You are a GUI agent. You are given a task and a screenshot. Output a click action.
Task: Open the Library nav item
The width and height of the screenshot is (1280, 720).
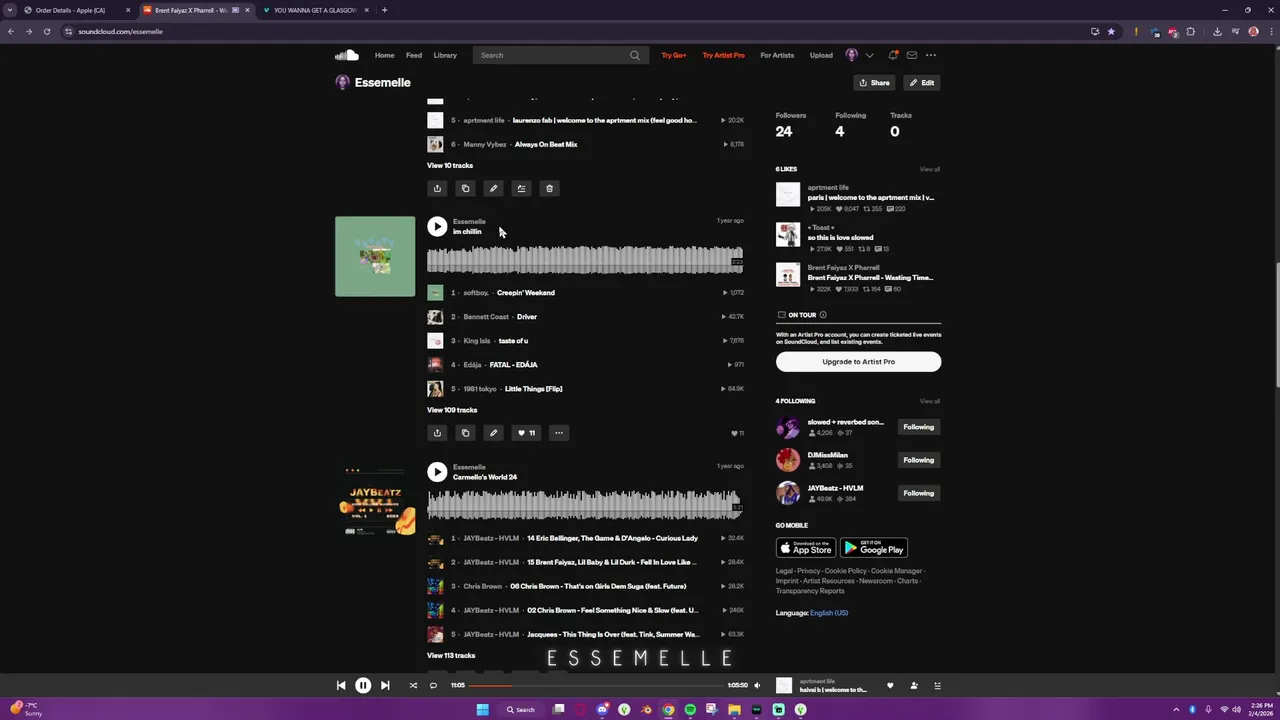(x=445, y=55)
